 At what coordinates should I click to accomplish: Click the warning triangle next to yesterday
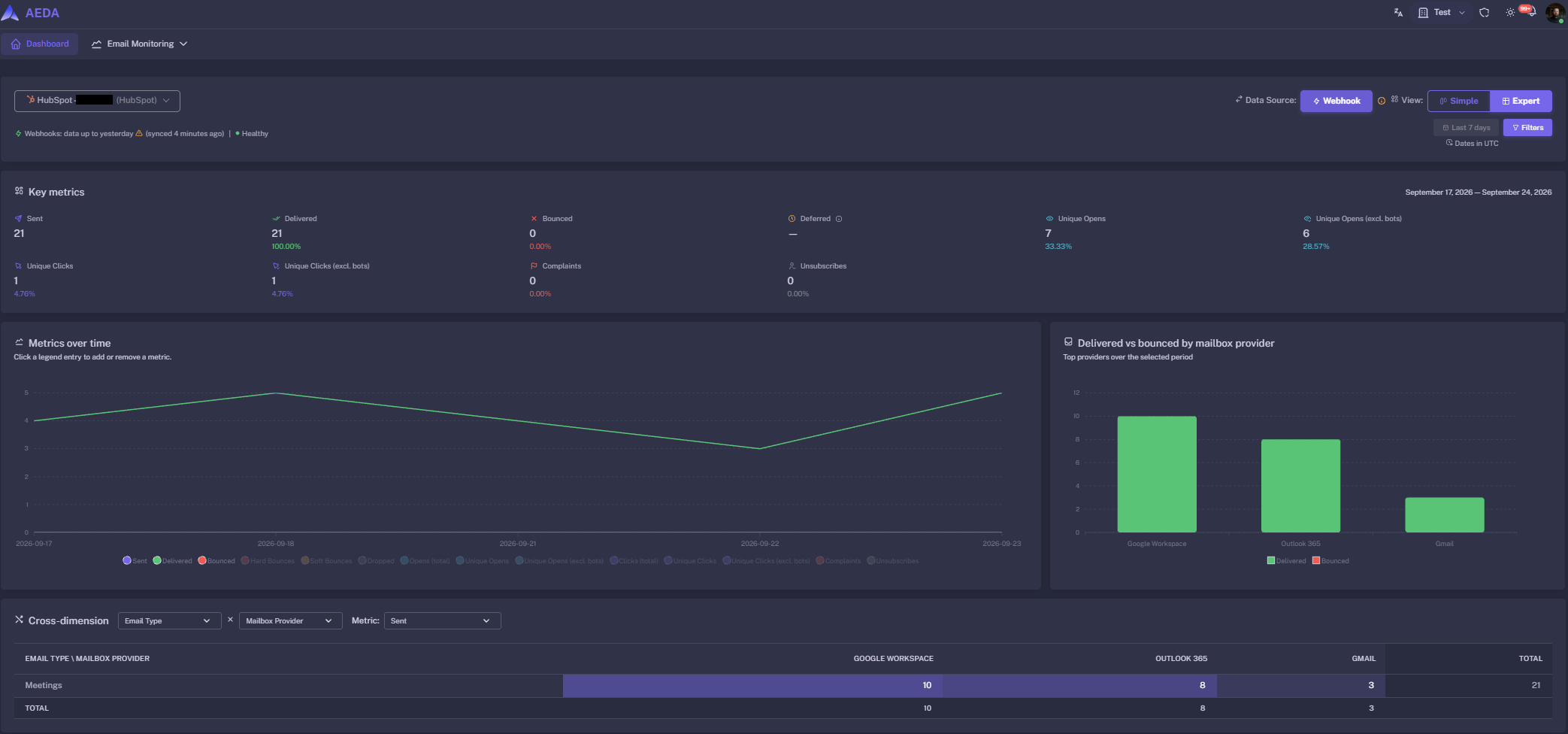tap(139, 133)
